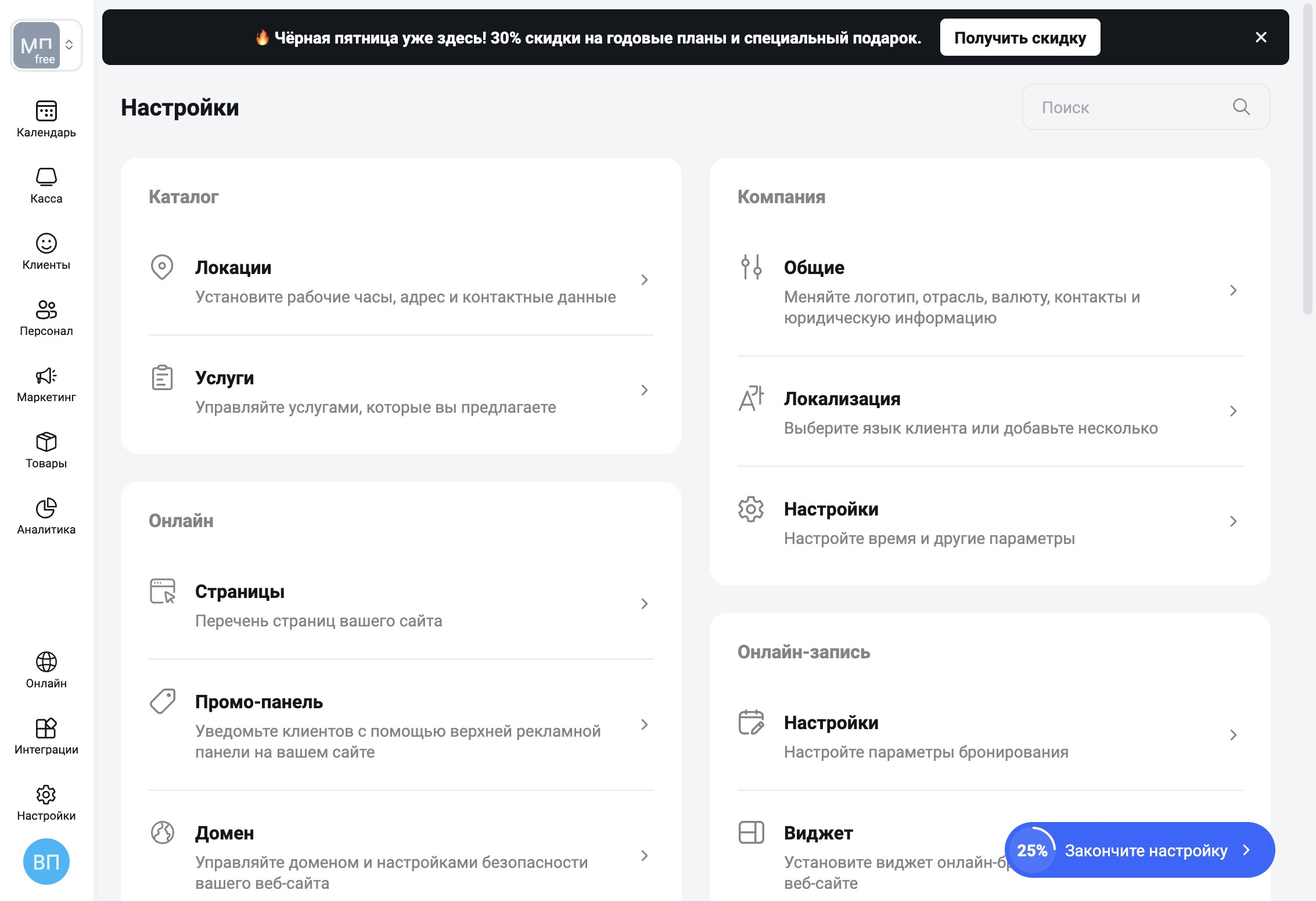This screenshot has width=1316, height=901.
Task: Go to Клиенты smiley icon
Action: tap(46, 243)
